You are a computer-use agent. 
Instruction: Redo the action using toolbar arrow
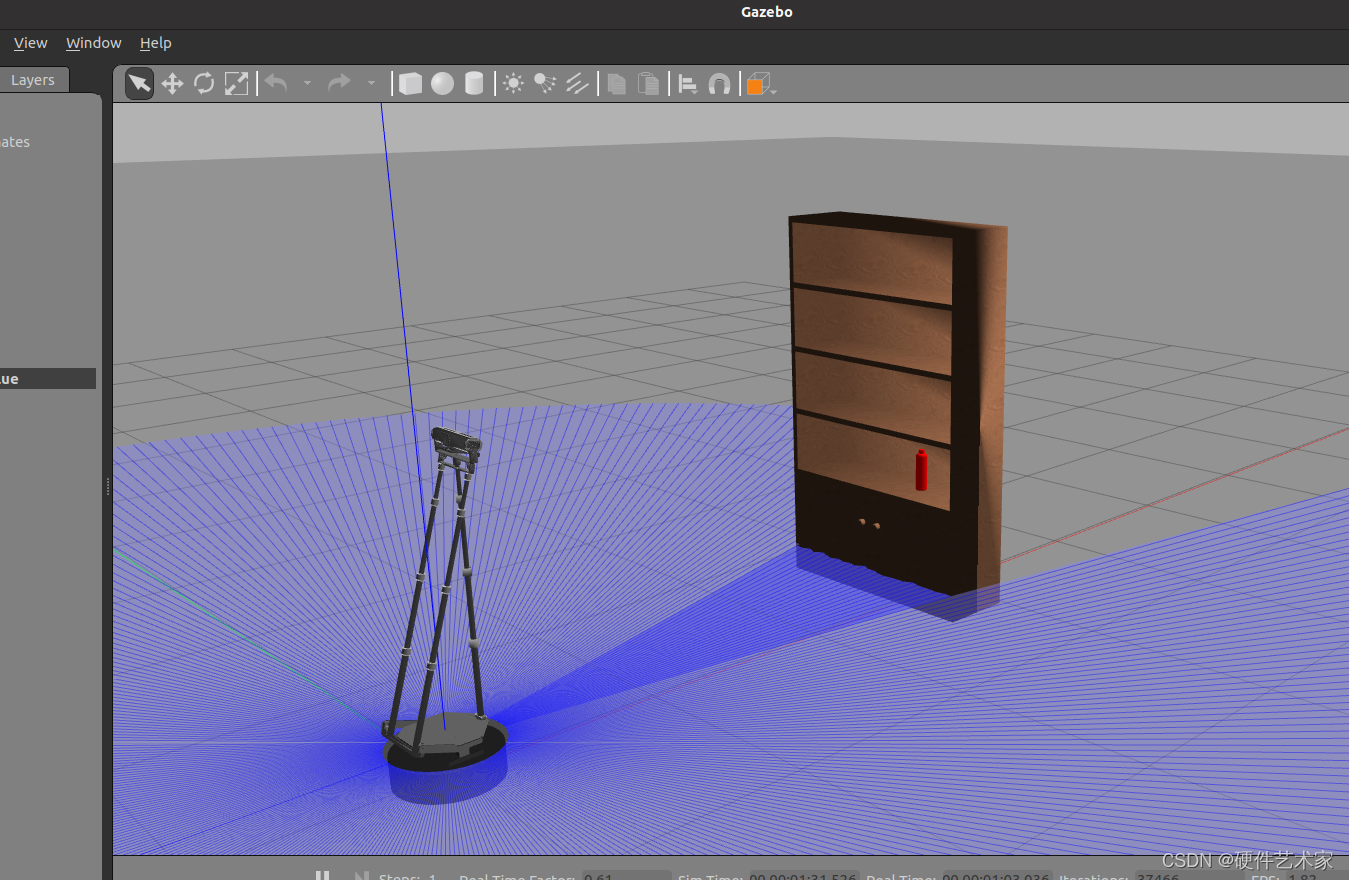pos(340,83)
